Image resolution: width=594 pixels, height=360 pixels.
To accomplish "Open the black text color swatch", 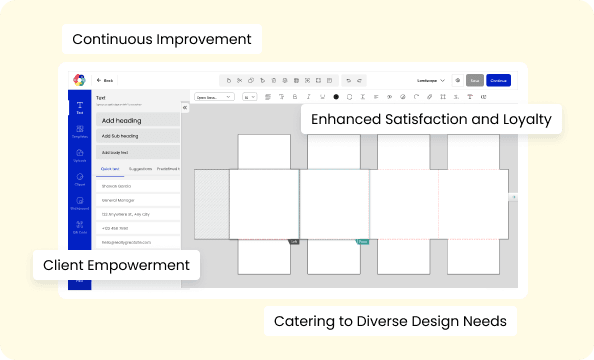I will click(x=336, y=97).
